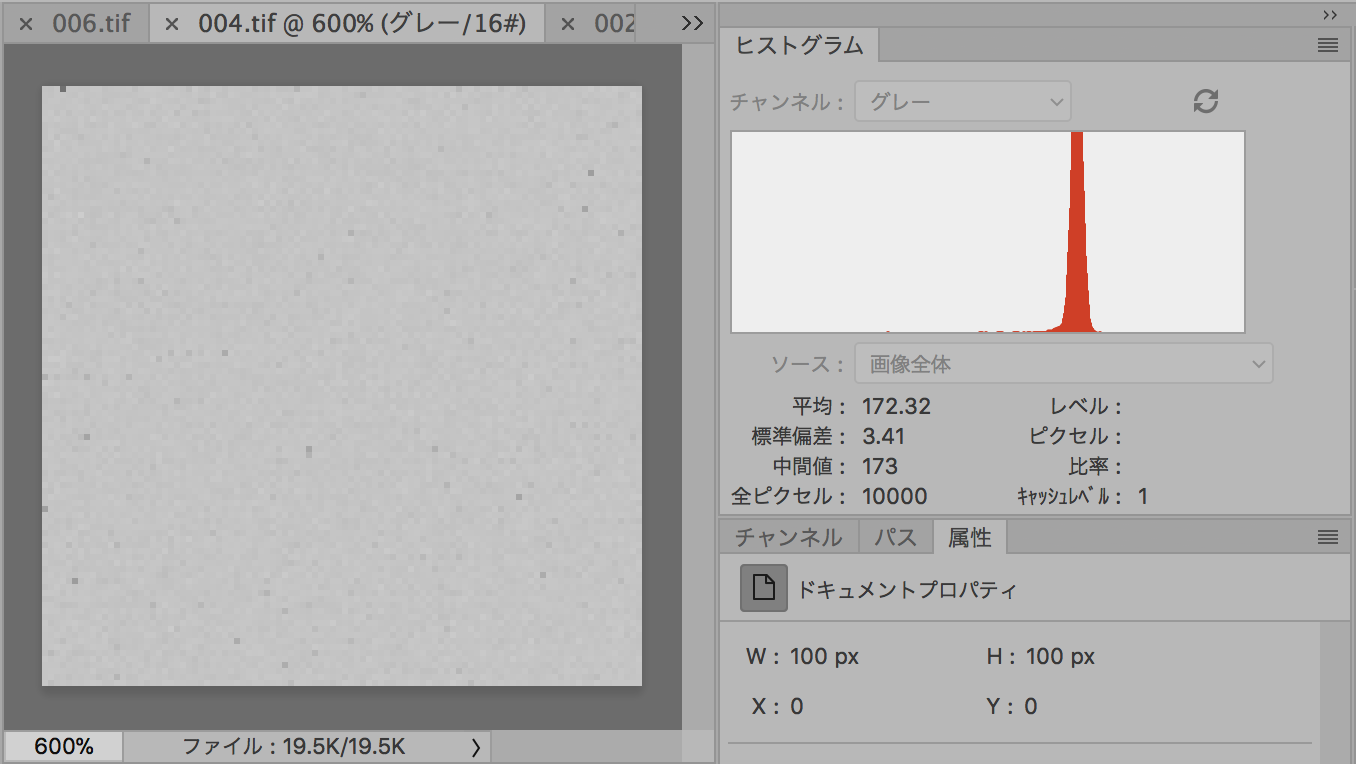This screenshot has width=1356, height=764.
Task: Click the red peak in the histogram graph
Action: coord(1077,250)
